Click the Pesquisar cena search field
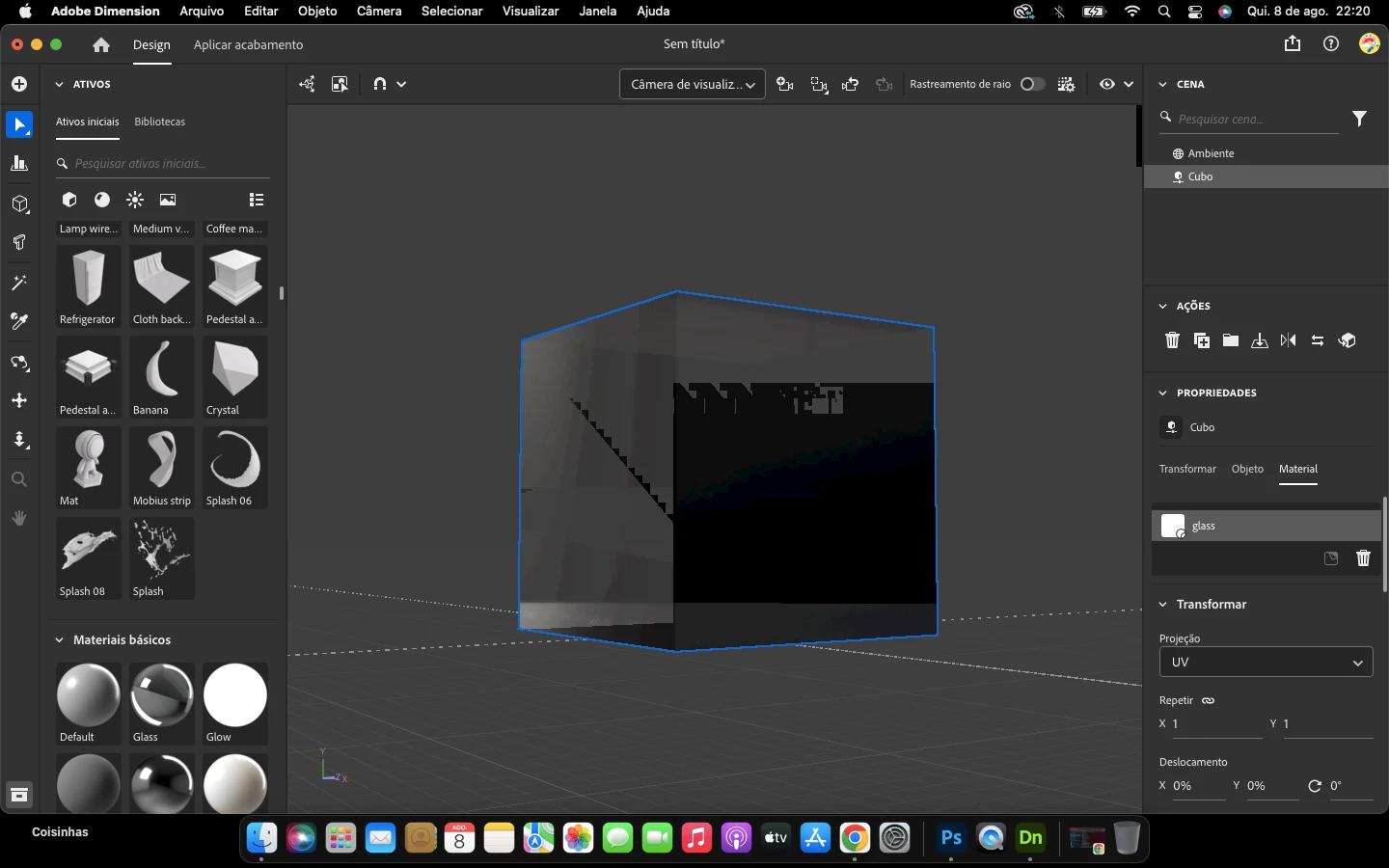The height and width of the screenshot is (868, 1389). tap(1249, 119)
